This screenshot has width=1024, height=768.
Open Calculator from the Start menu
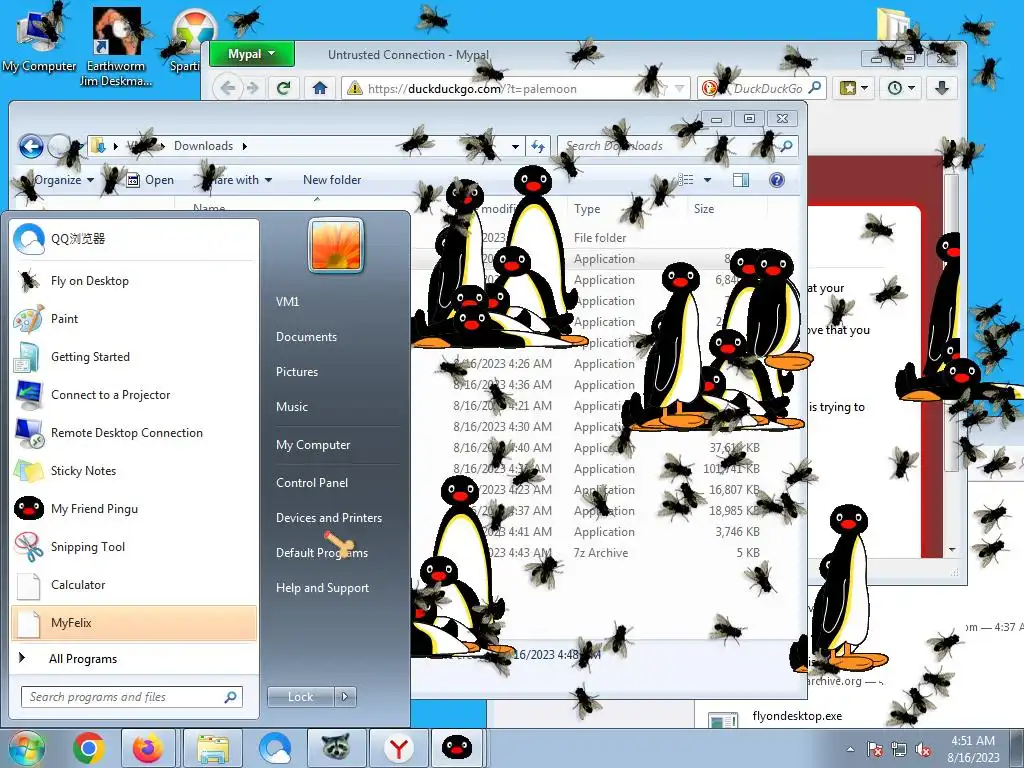(x=134, y=584)
